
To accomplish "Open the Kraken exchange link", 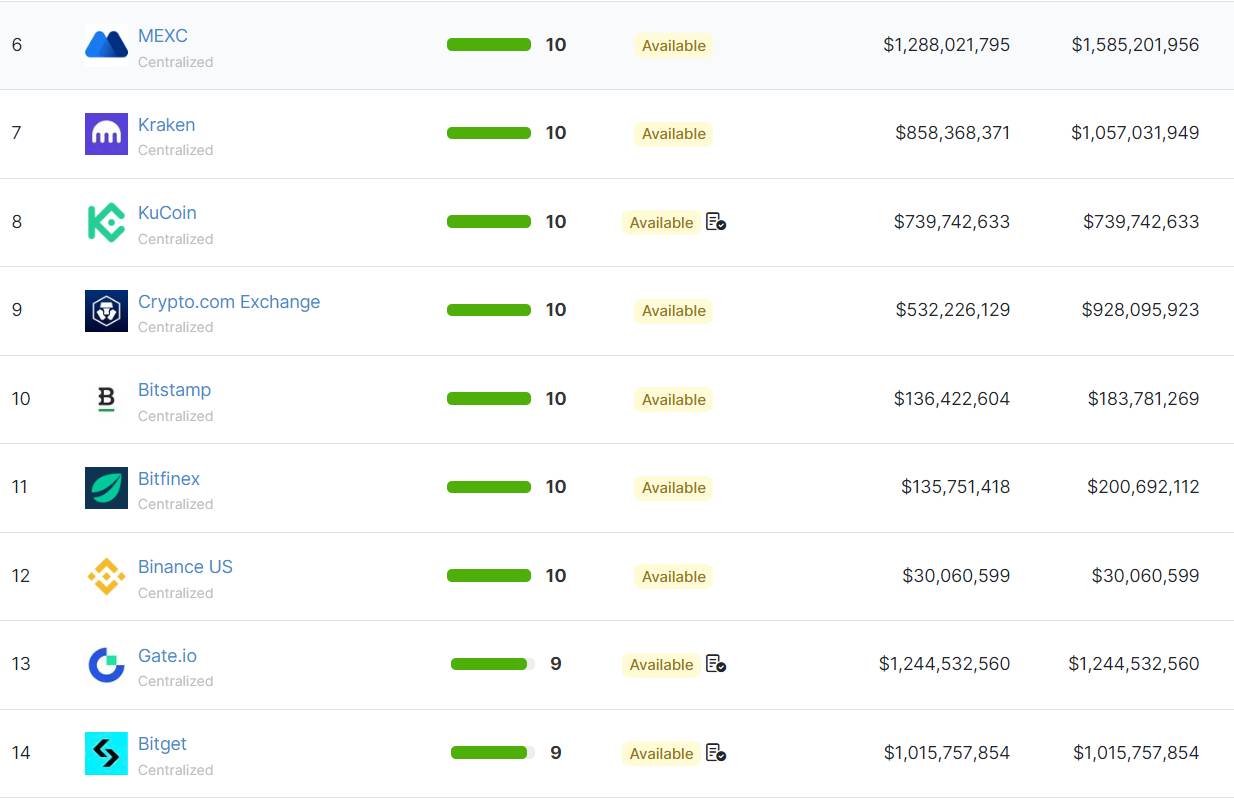I will point(166,125).
